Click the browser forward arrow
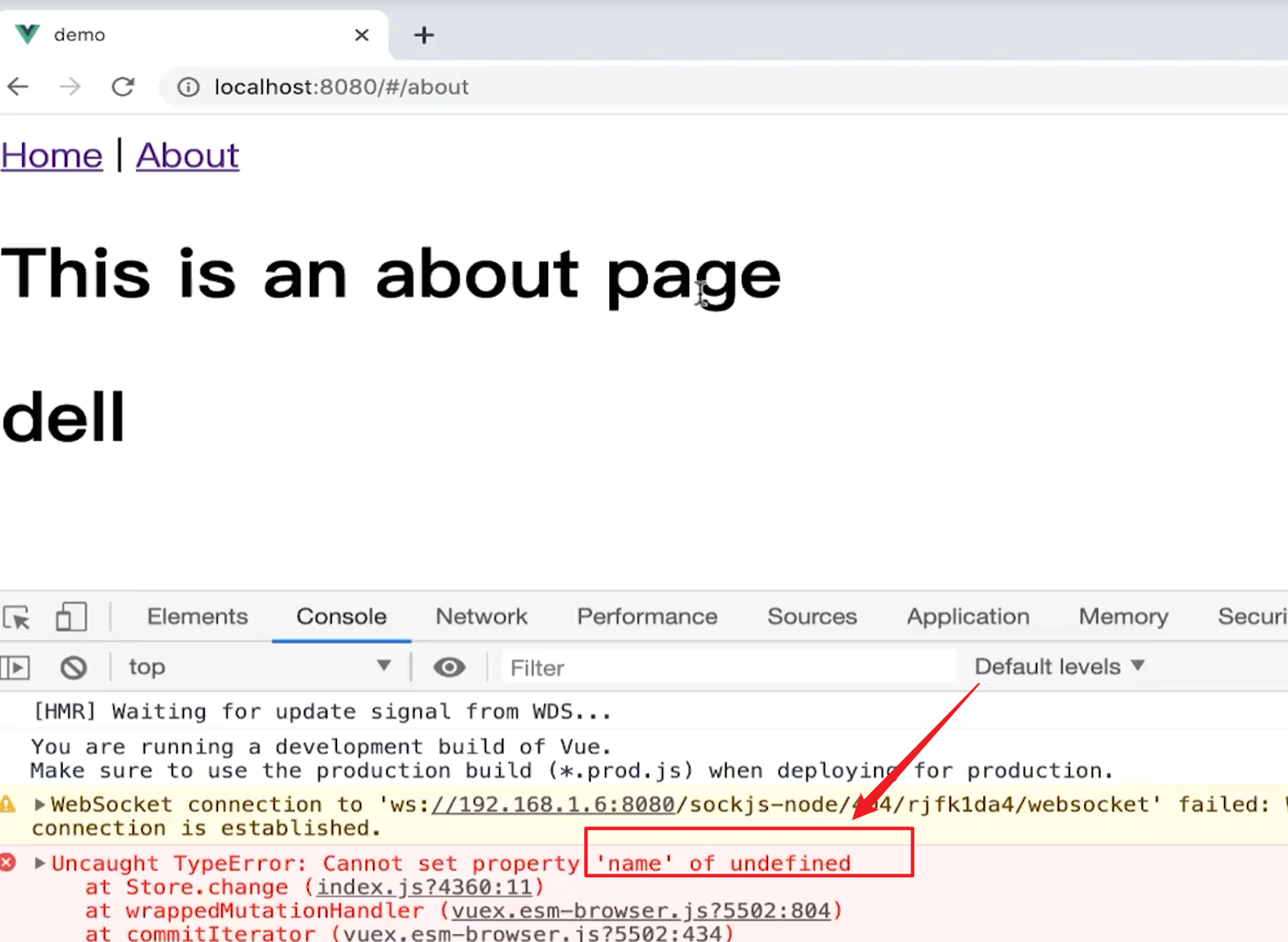 (x=70, y=87)
